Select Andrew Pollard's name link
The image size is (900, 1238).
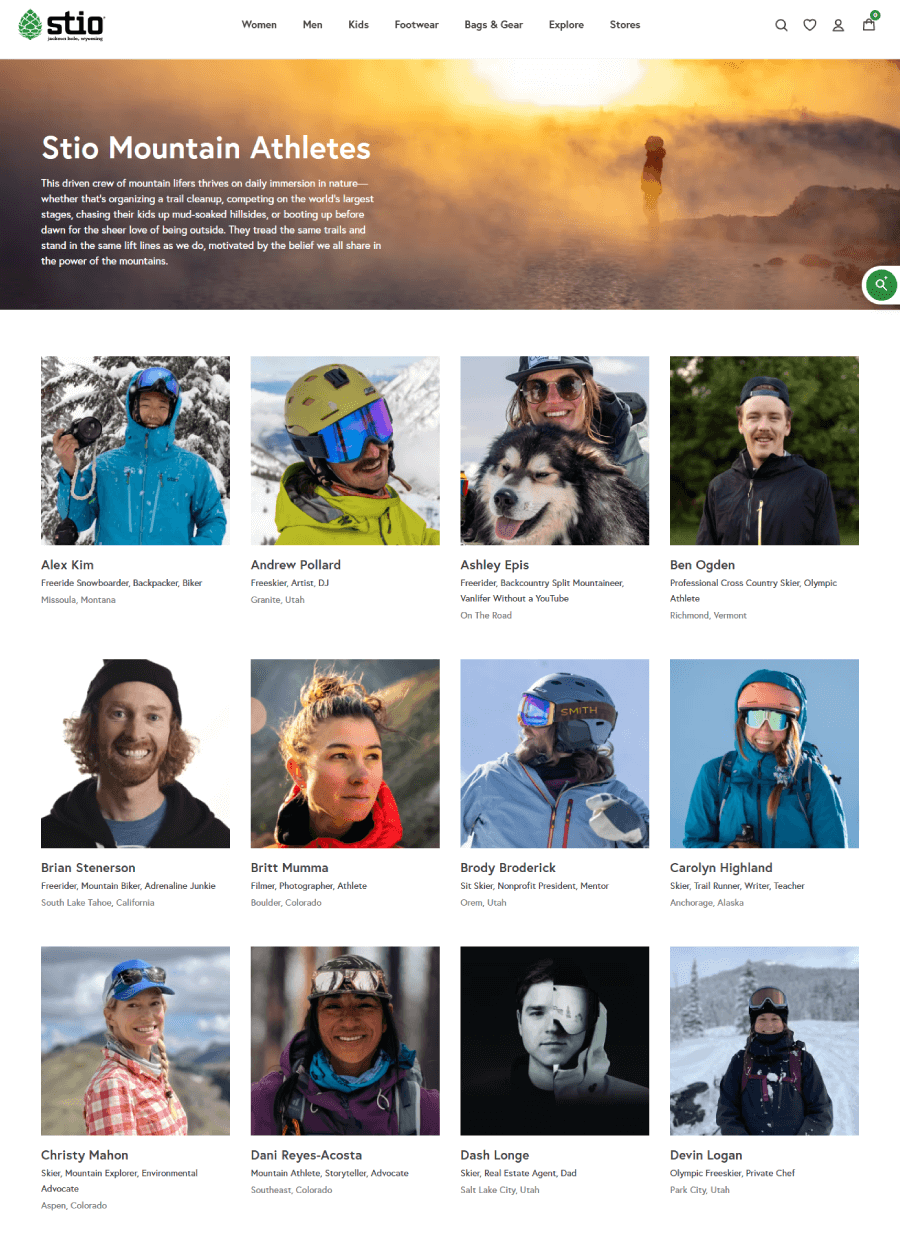tap(296, 565)
